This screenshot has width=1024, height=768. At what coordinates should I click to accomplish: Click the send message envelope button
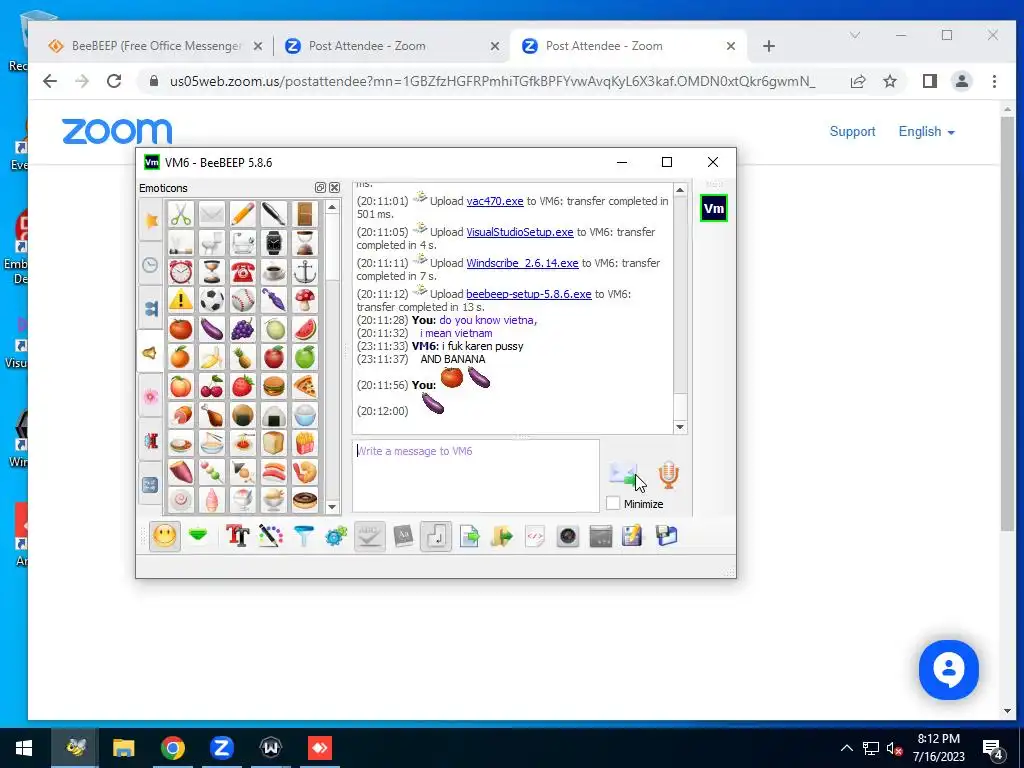(x=624, y=475)
